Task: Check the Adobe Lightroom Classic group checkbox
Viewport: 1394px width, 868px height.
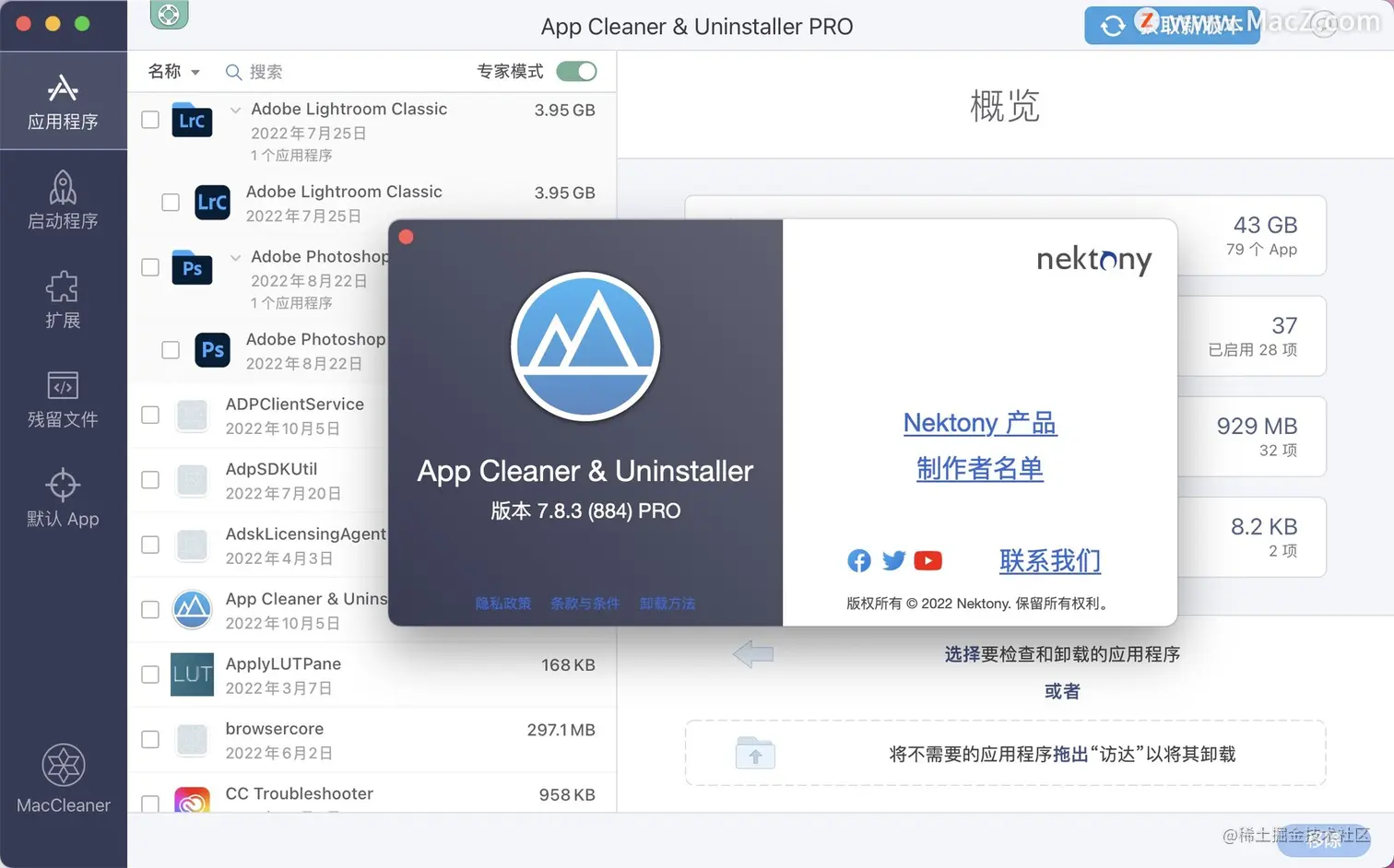Action: click(150, 120)
